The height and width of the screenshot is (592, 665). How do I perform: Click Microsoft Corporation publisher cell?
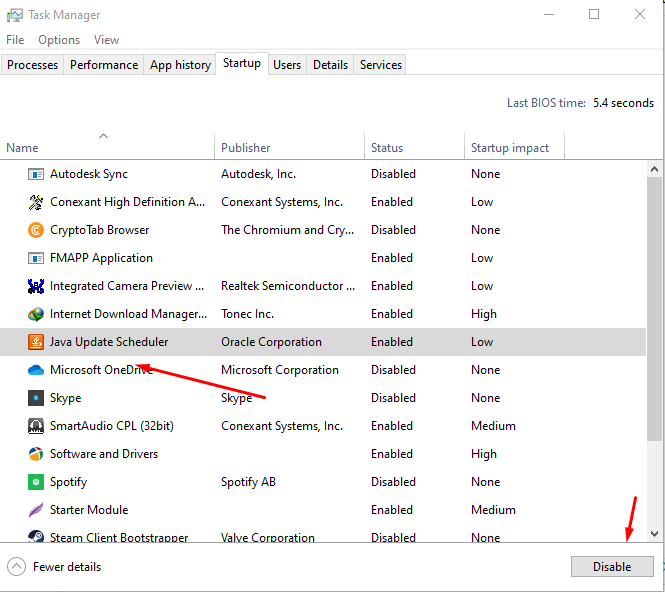click(280, 370)
